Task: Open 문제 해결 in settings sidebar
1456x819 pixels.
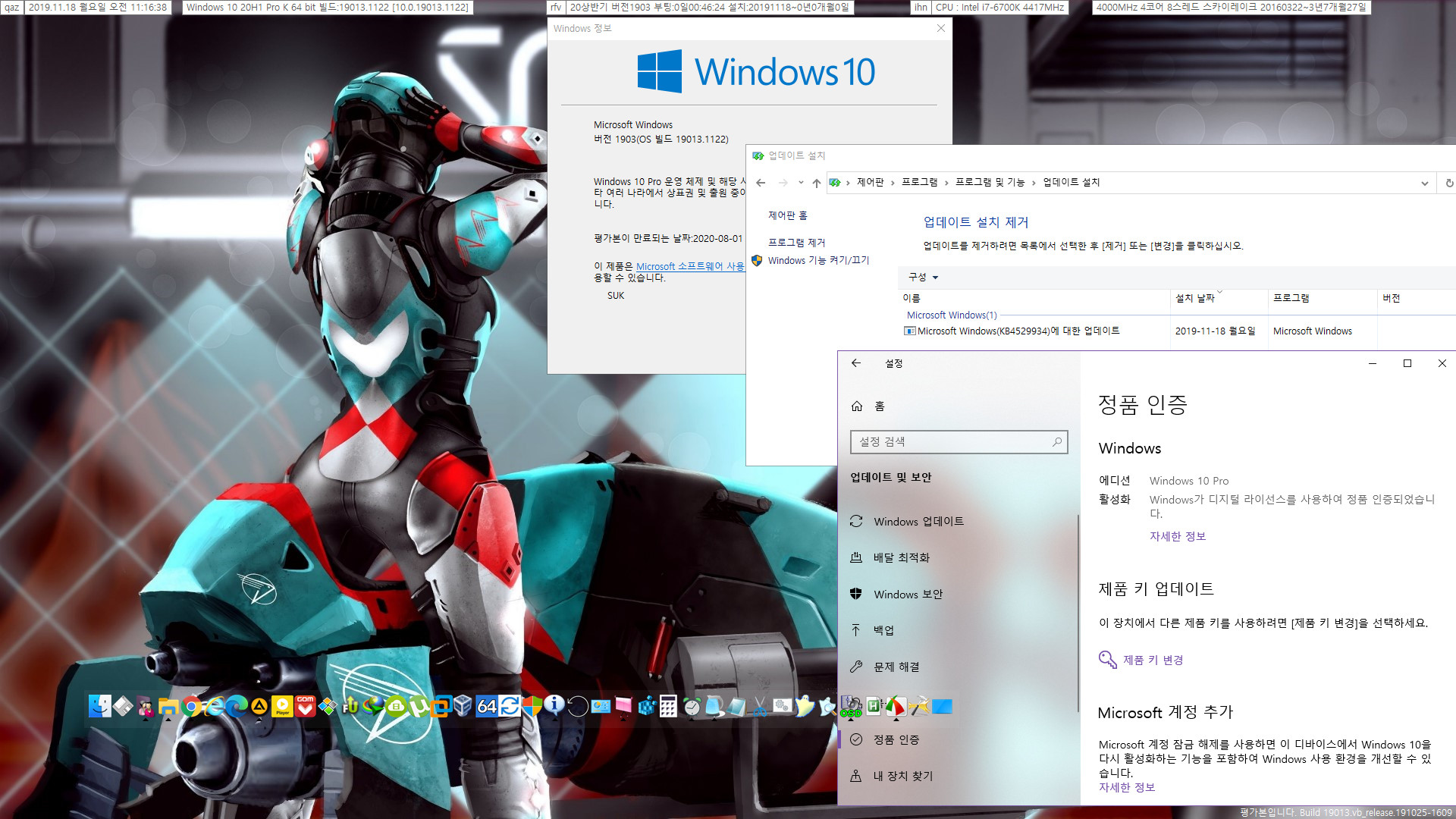Action: coord(959,667)
